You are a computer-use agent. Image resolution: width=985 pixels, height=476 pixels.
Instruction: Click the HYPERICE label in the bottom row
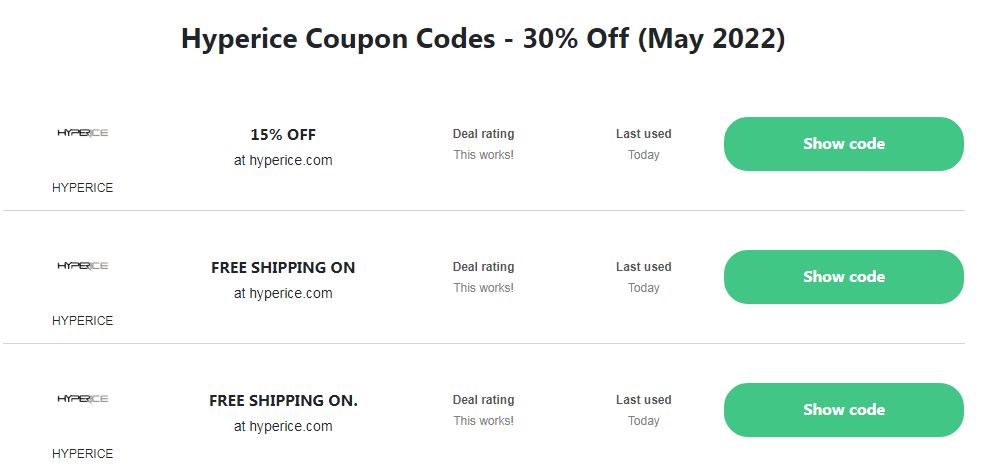pyautogui.click(x=83, y=454)
